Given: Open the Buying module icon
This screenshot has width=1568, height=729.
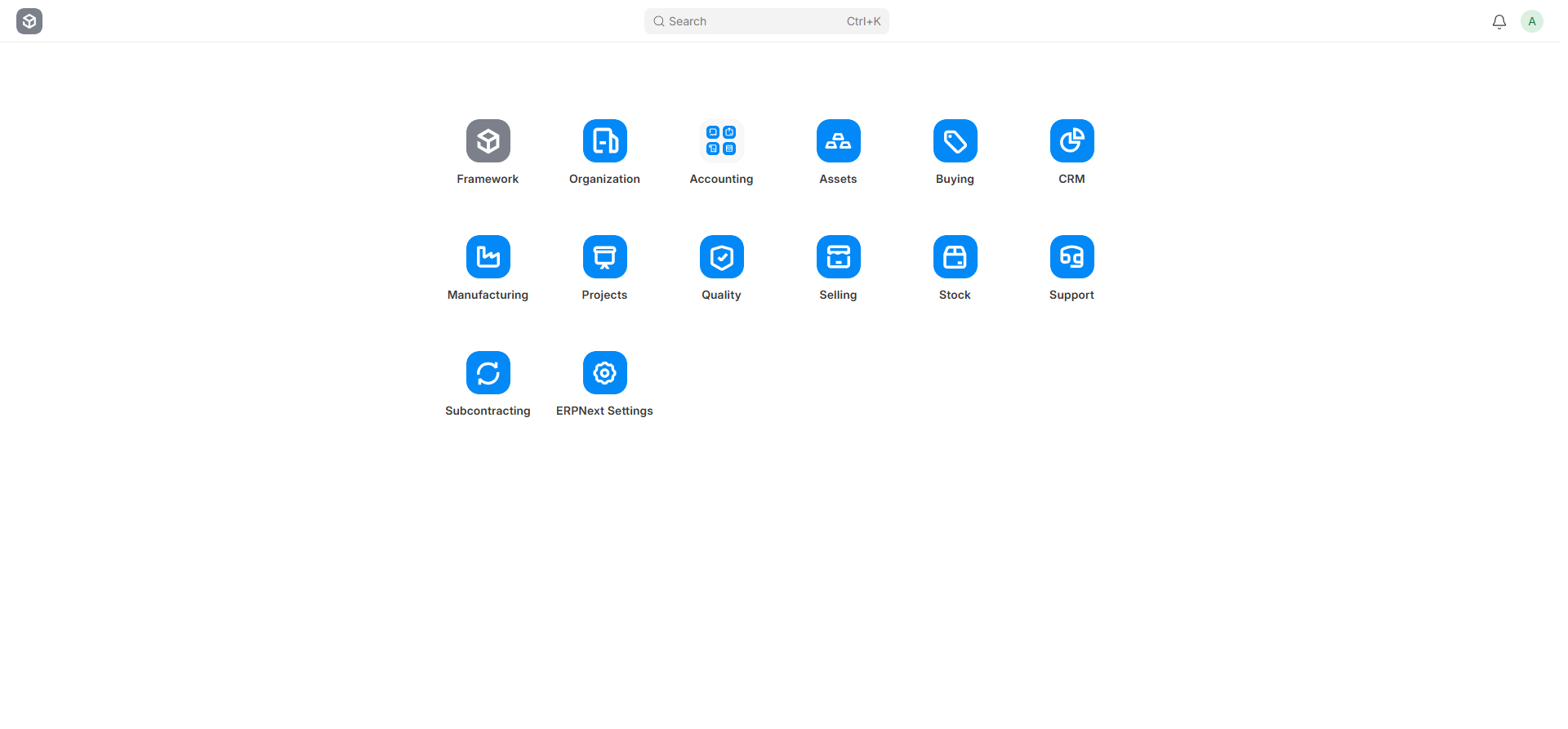Looking at the screenshot, I should 955,141.
